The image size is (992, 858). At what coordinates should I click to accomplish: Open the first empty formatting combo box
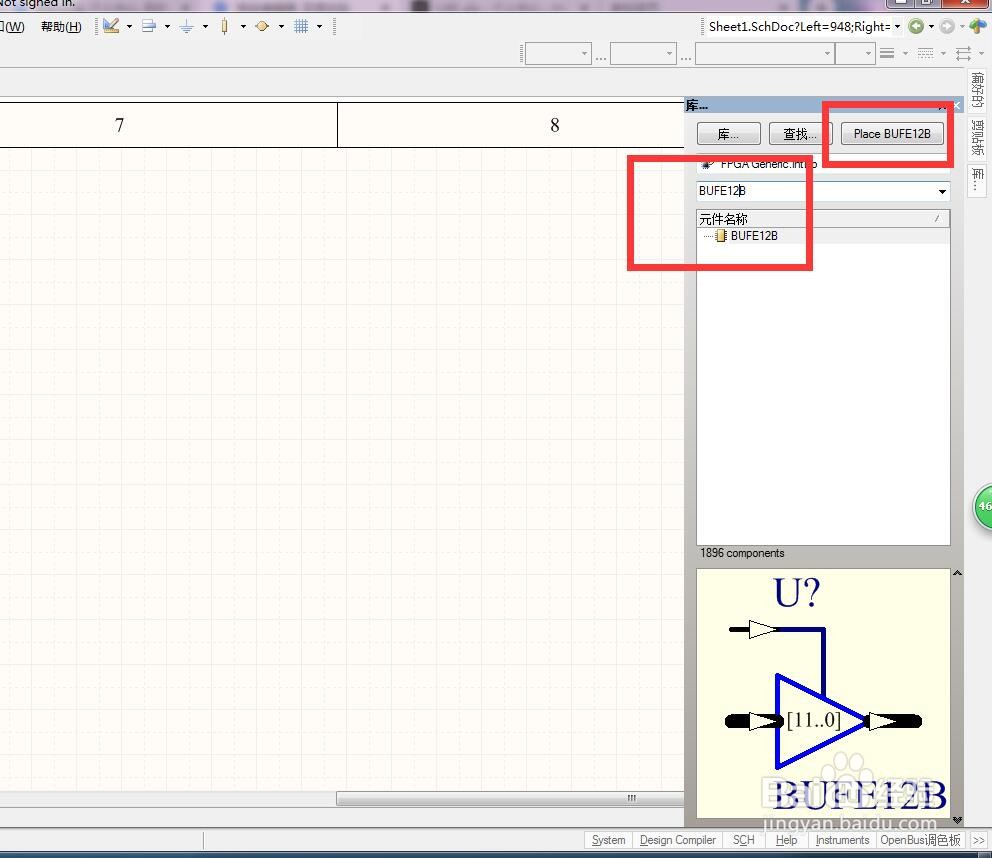tap(558, 54)
